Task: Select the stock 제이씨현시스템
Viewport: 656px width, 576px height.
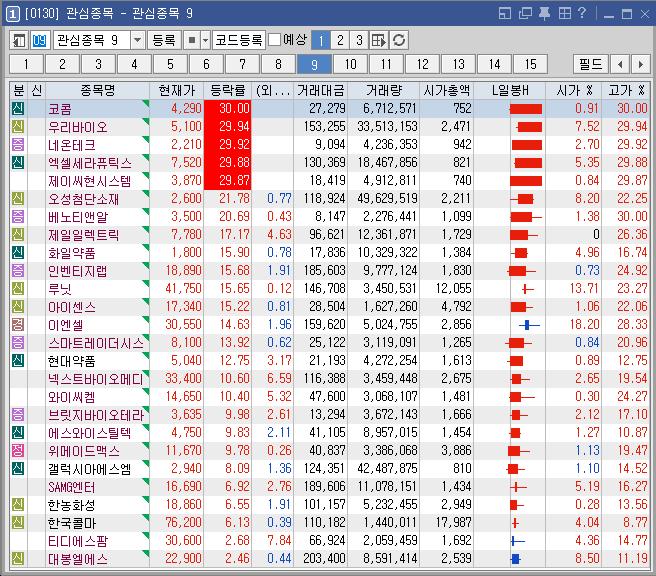Action: [90, 181]
